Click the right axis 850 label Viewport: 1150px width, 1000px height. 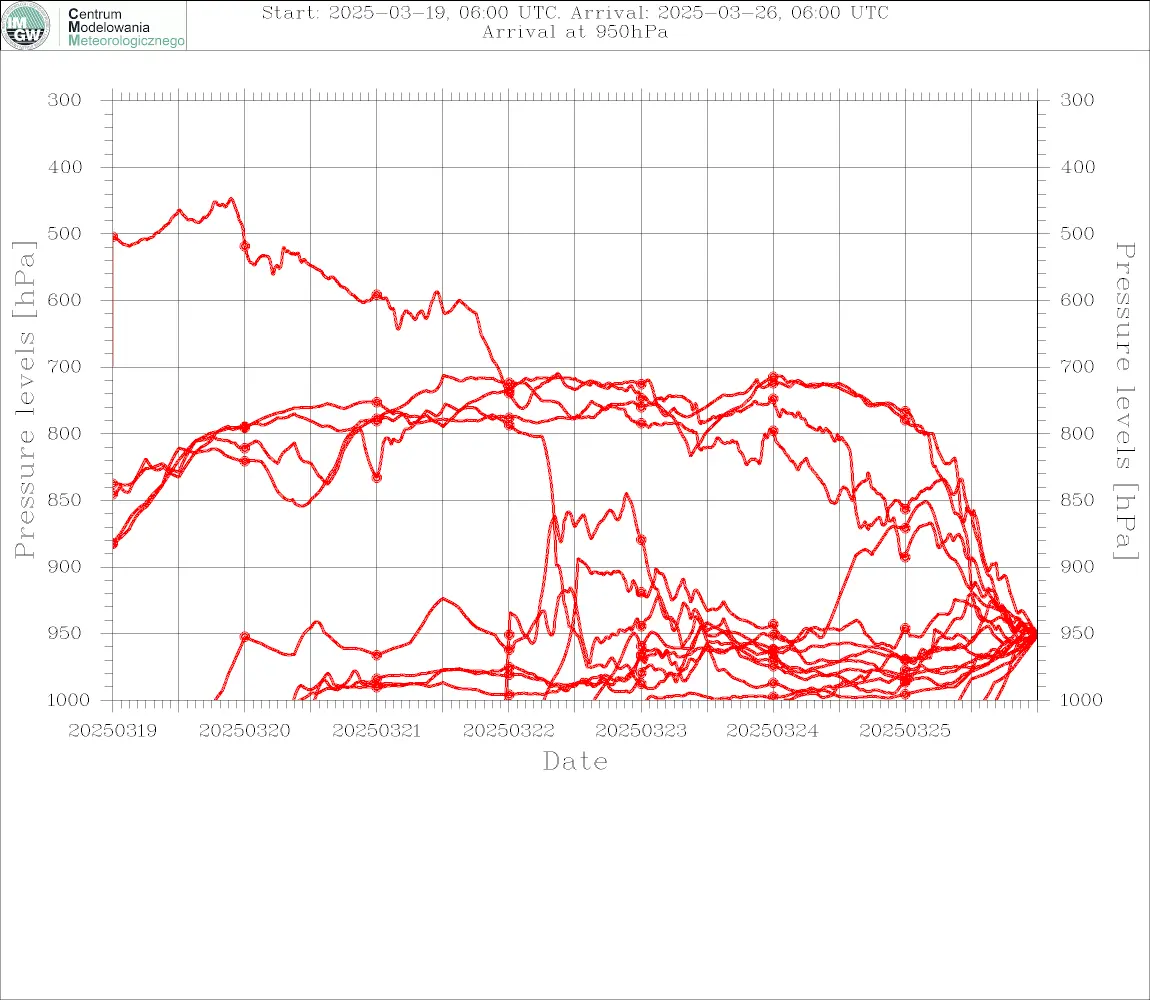(1077, 500)
